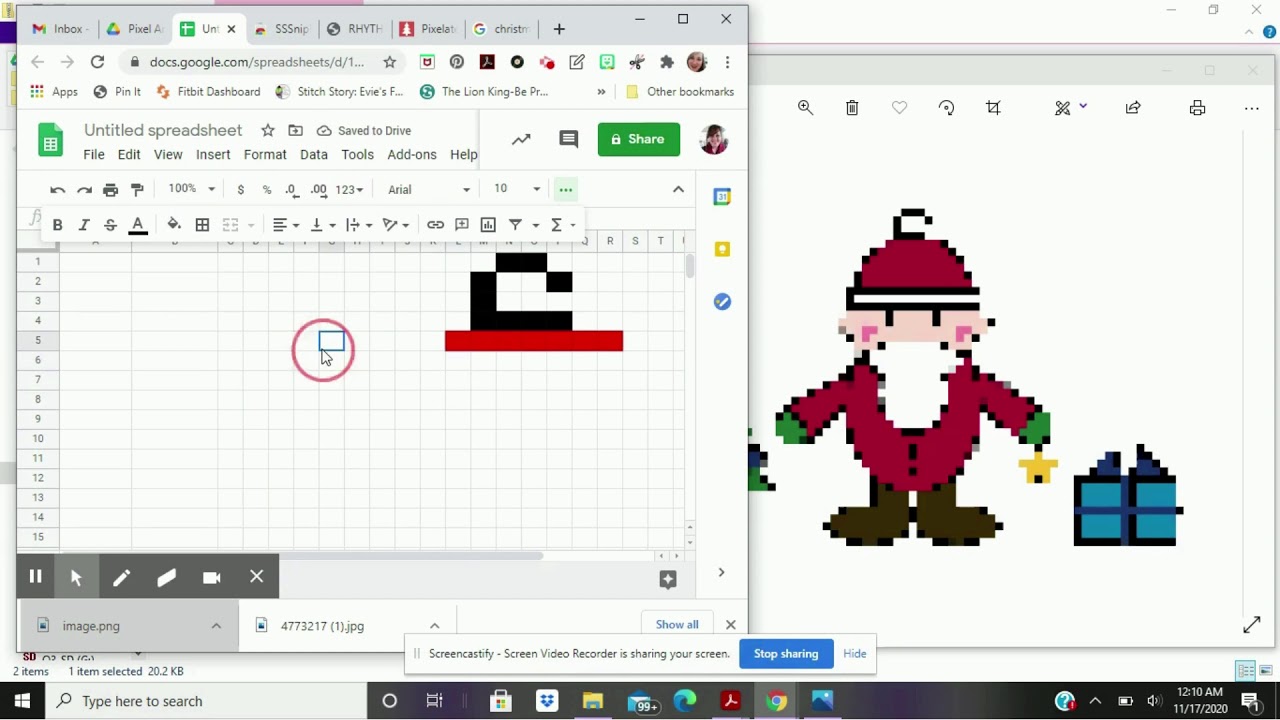This screenshot has height=720, width=1280.
Task: Apply currency format with the dollar icon
Action: point(240,189)
